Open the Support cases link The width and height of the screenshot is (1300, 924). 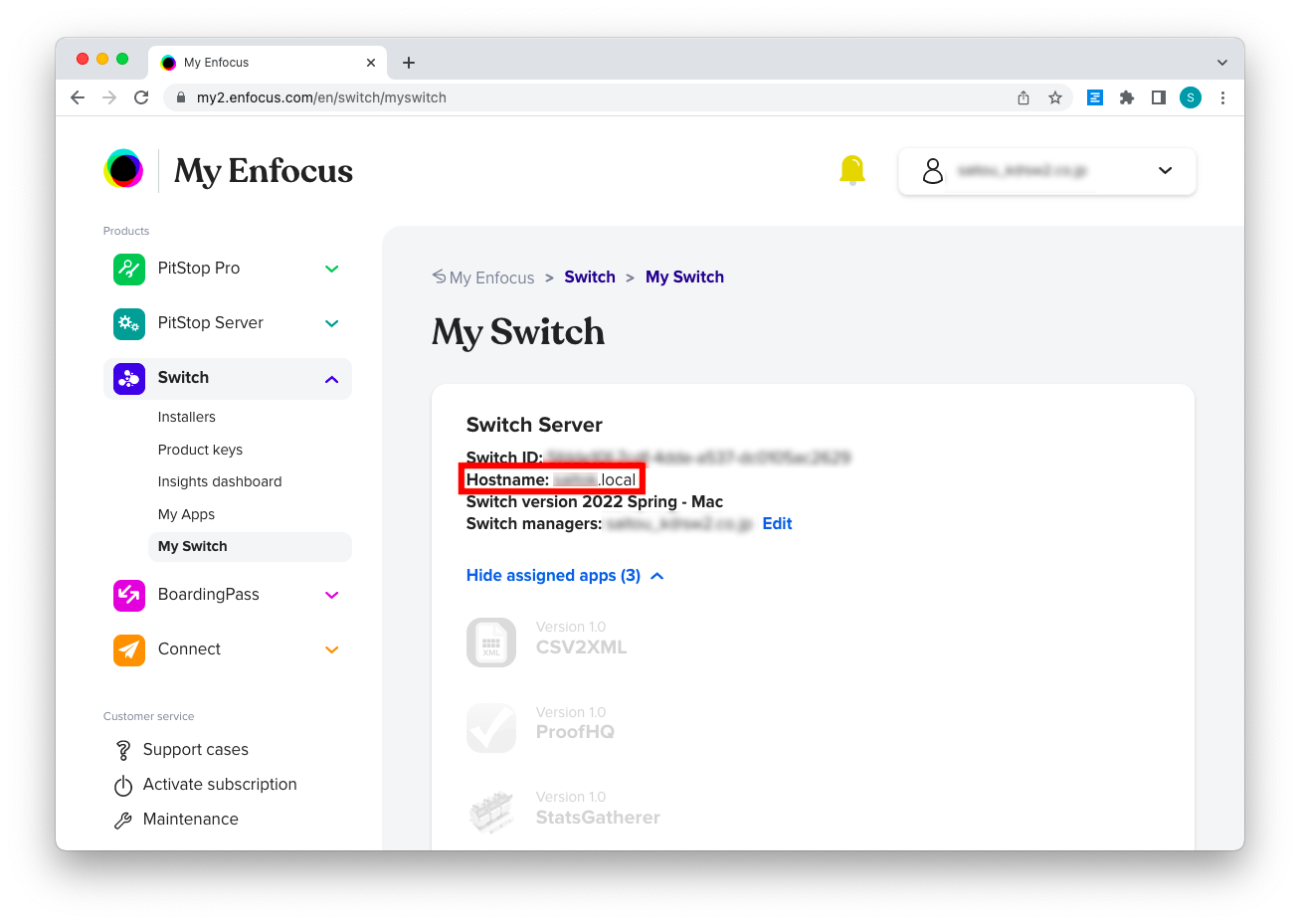tap(196, 749)
